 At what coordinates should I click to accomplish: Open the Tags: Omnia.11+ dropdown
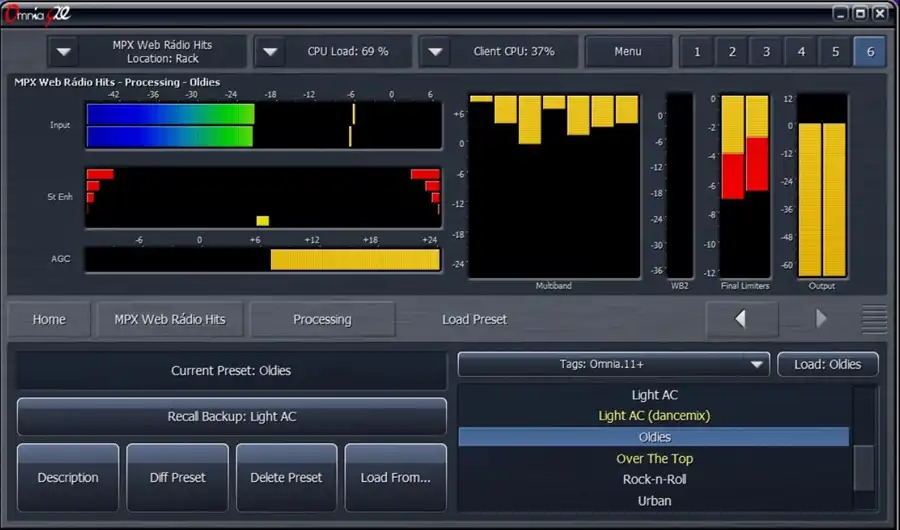pyautogui.click(x=614, y=365)
